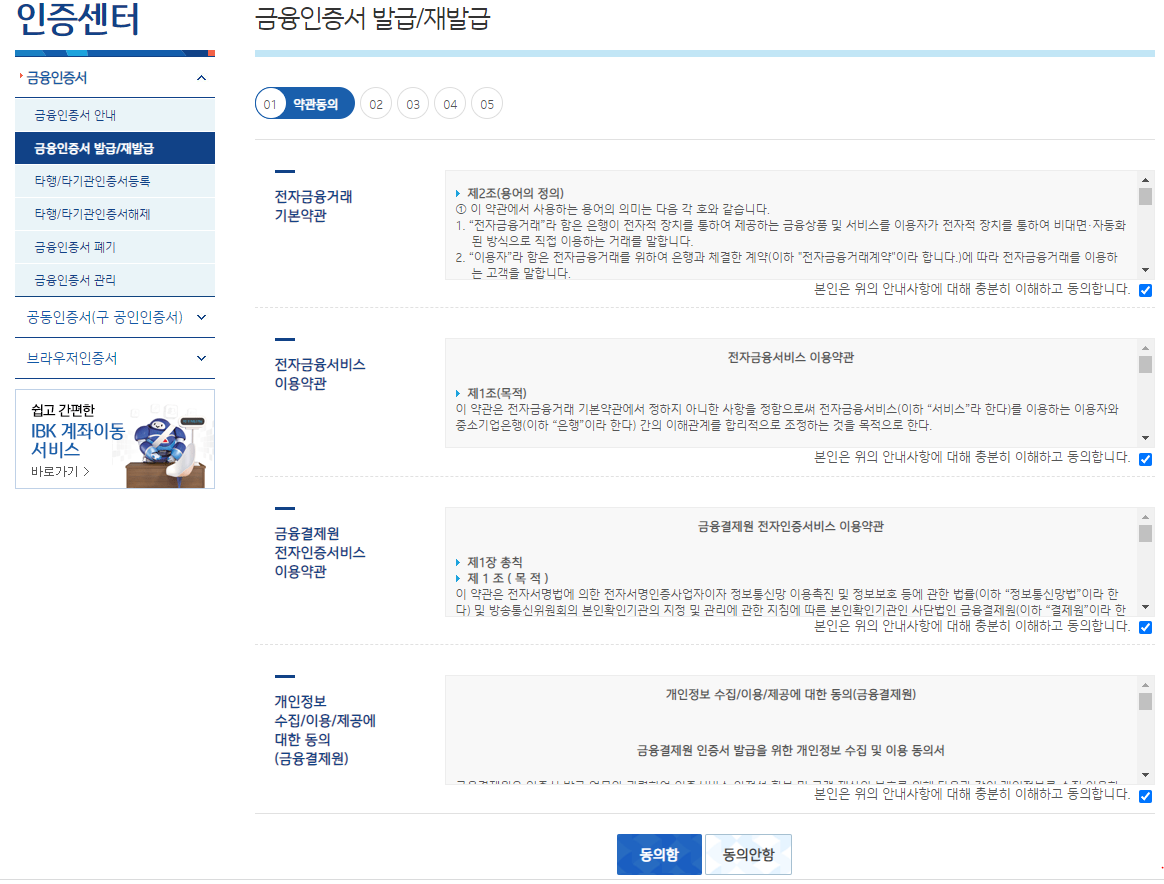This screenshot has width=1164, height=884.
Task: Select 금융인증서 발급/재발급 menu item
Action: pos(115,148)
